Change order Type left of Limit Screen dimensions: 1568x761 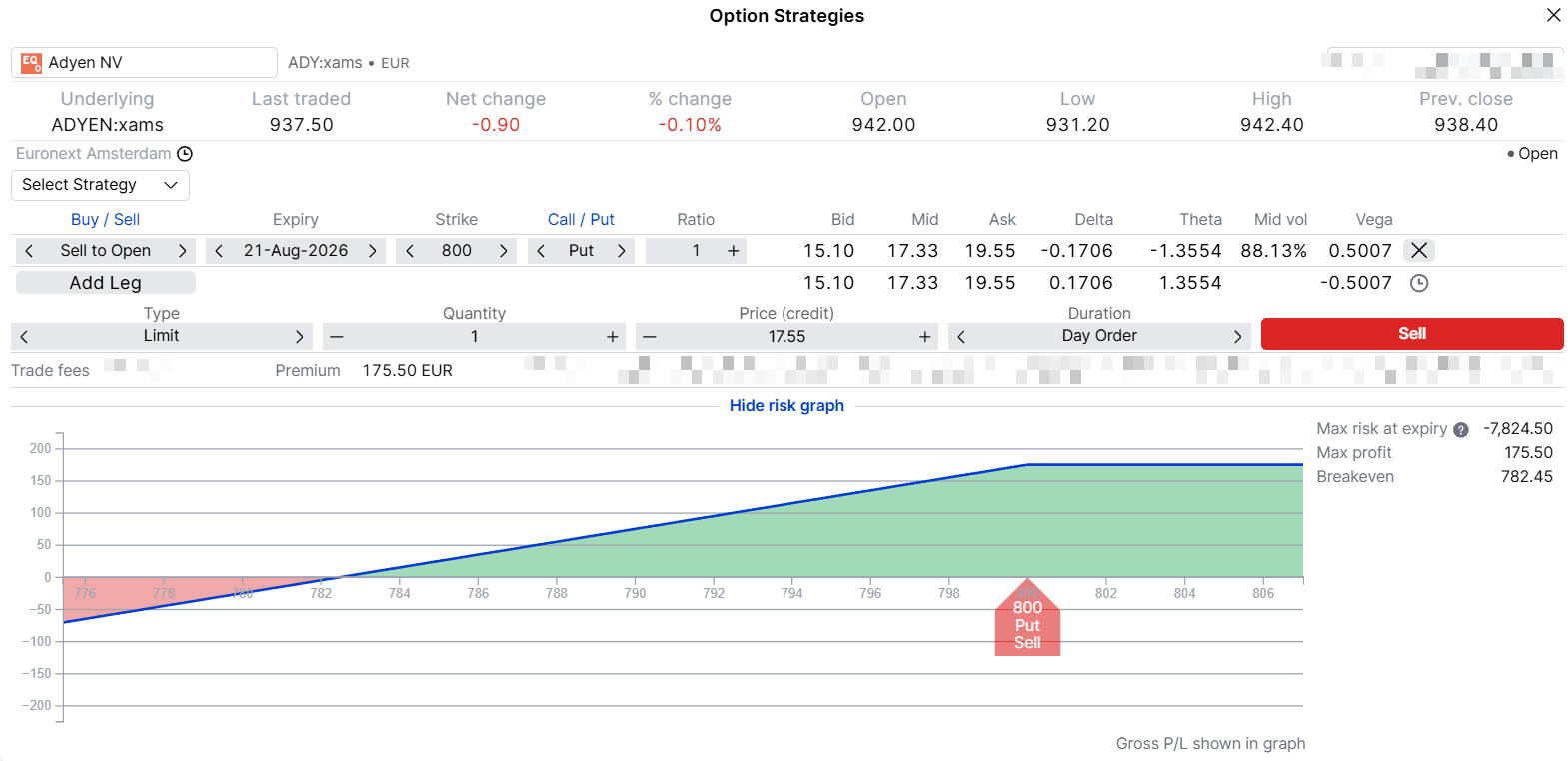coord(24,337)
